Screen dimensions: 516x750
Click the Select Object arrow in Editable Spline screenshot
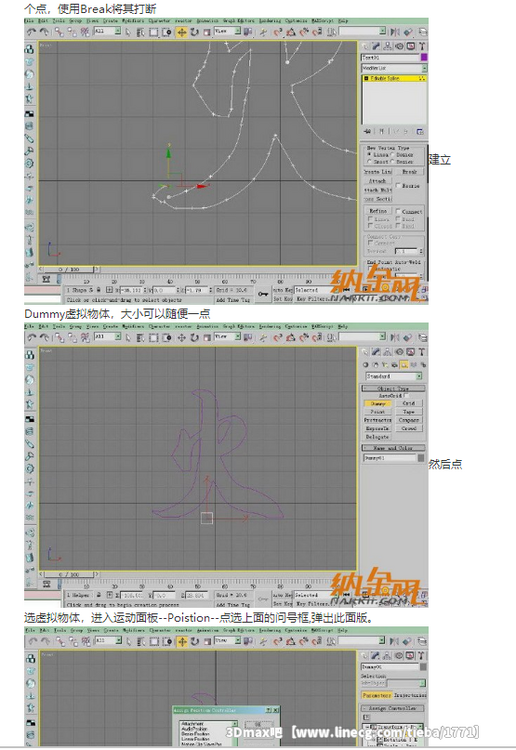[128, 32]
